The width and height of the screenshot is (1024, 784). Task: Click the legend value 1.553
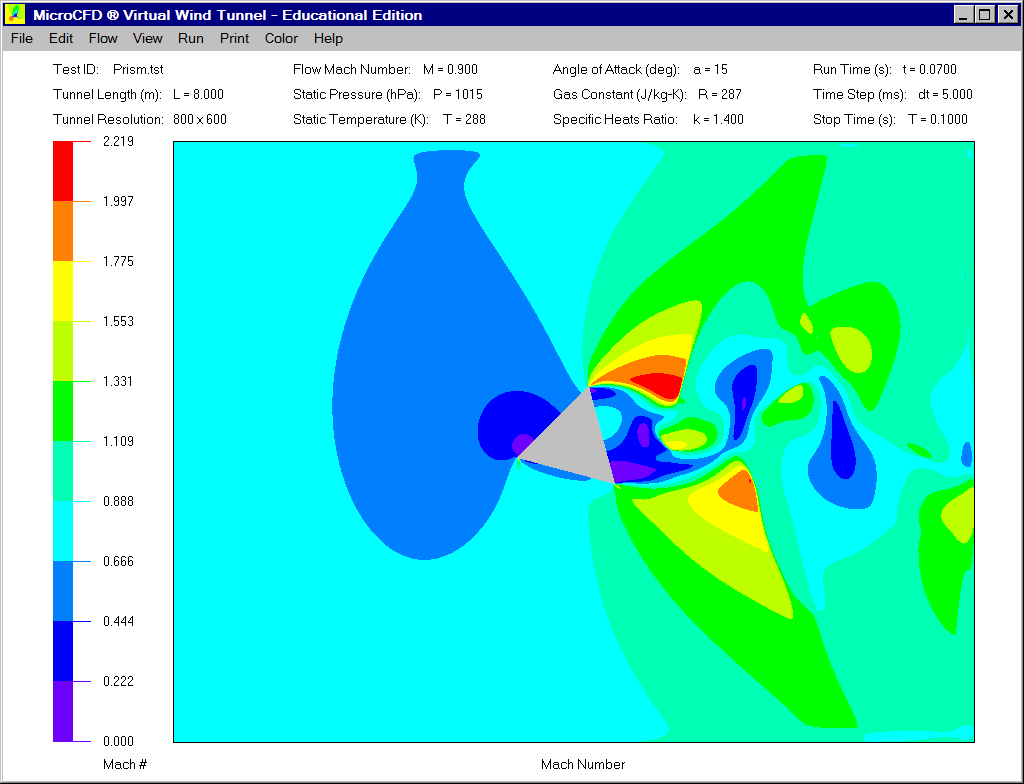[x=118, y=321]
